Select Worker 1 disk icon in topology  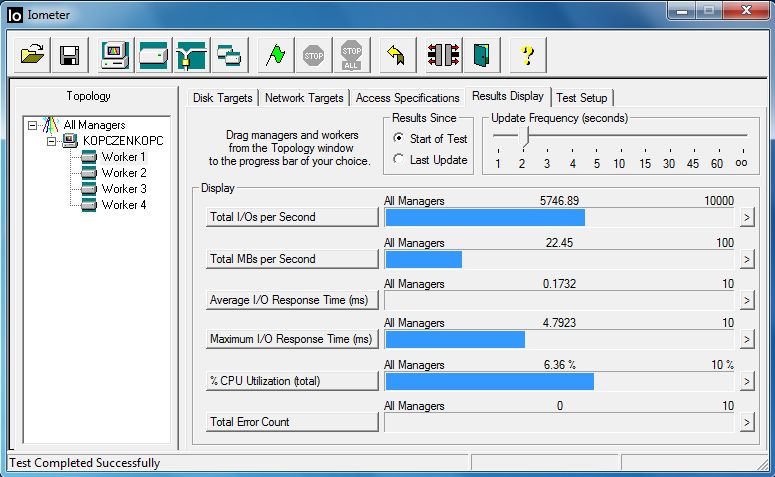pyautogui.click(x=88, y=157)
